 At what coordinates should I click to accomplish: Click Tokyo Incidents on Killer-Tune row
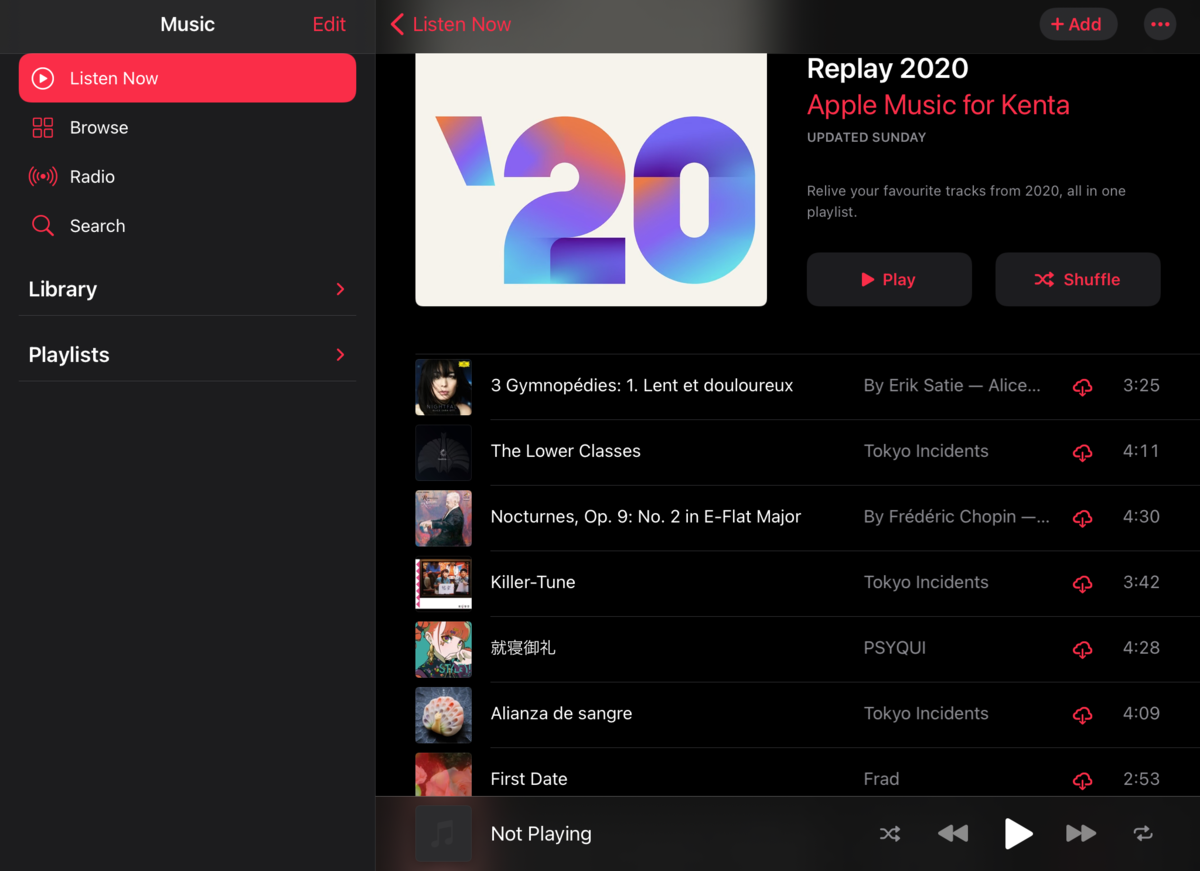[x=926, y=582]
